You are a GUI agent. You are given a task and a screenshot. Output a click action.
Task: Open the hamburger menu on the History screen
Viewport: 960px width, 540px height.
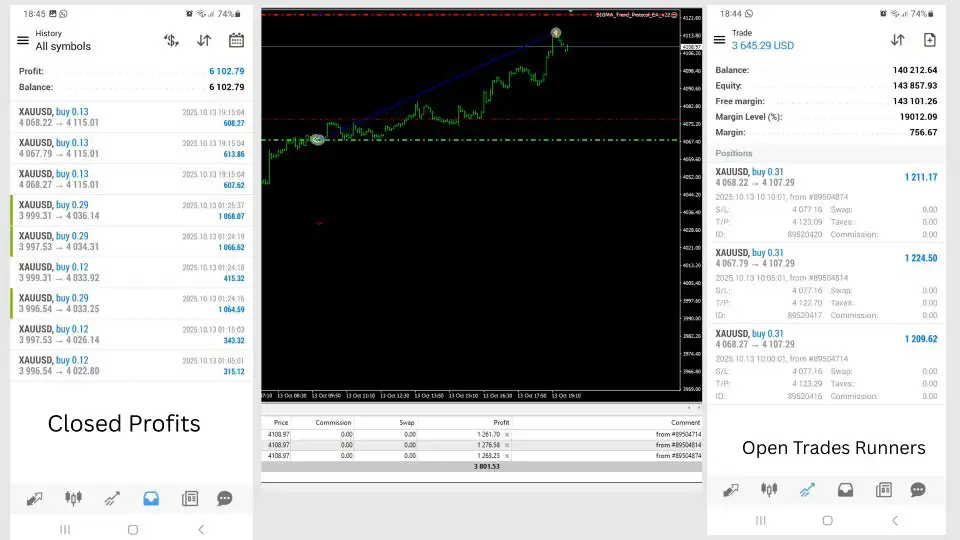[23, 40]
